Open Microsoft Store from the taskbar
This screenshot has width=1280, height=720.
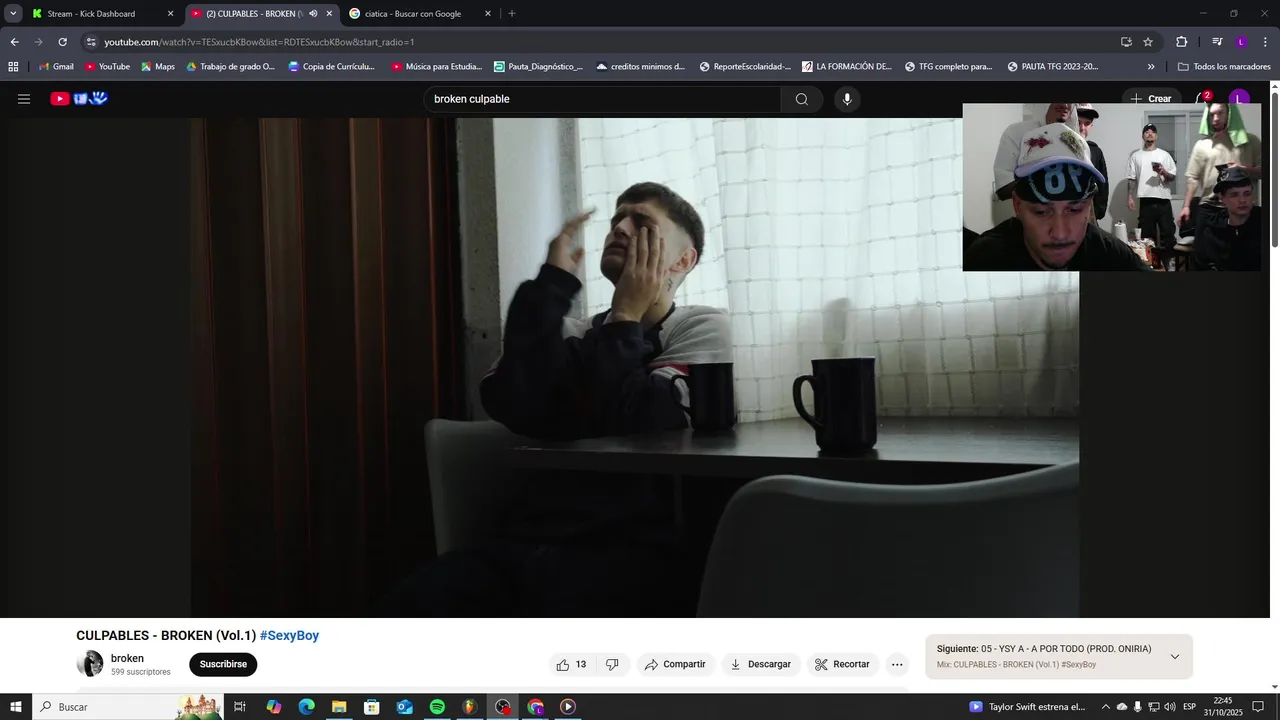[x=371, y=707]
